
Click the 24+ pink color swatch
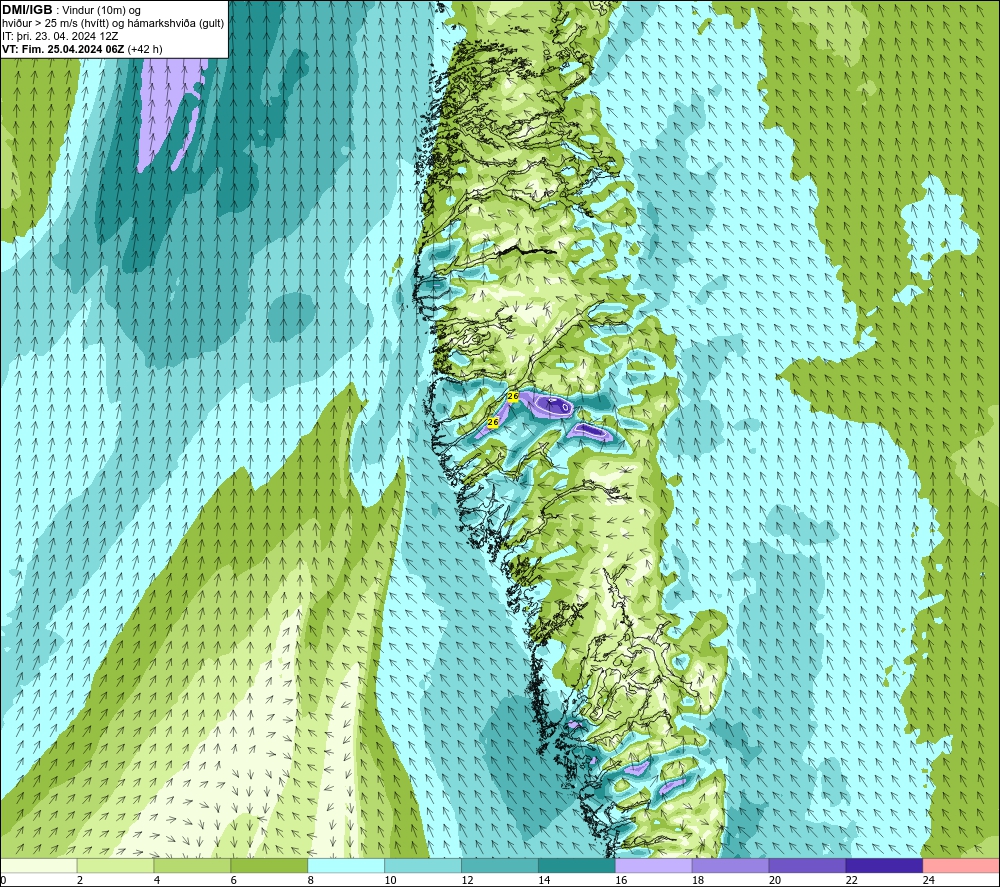tap(961, 865)
